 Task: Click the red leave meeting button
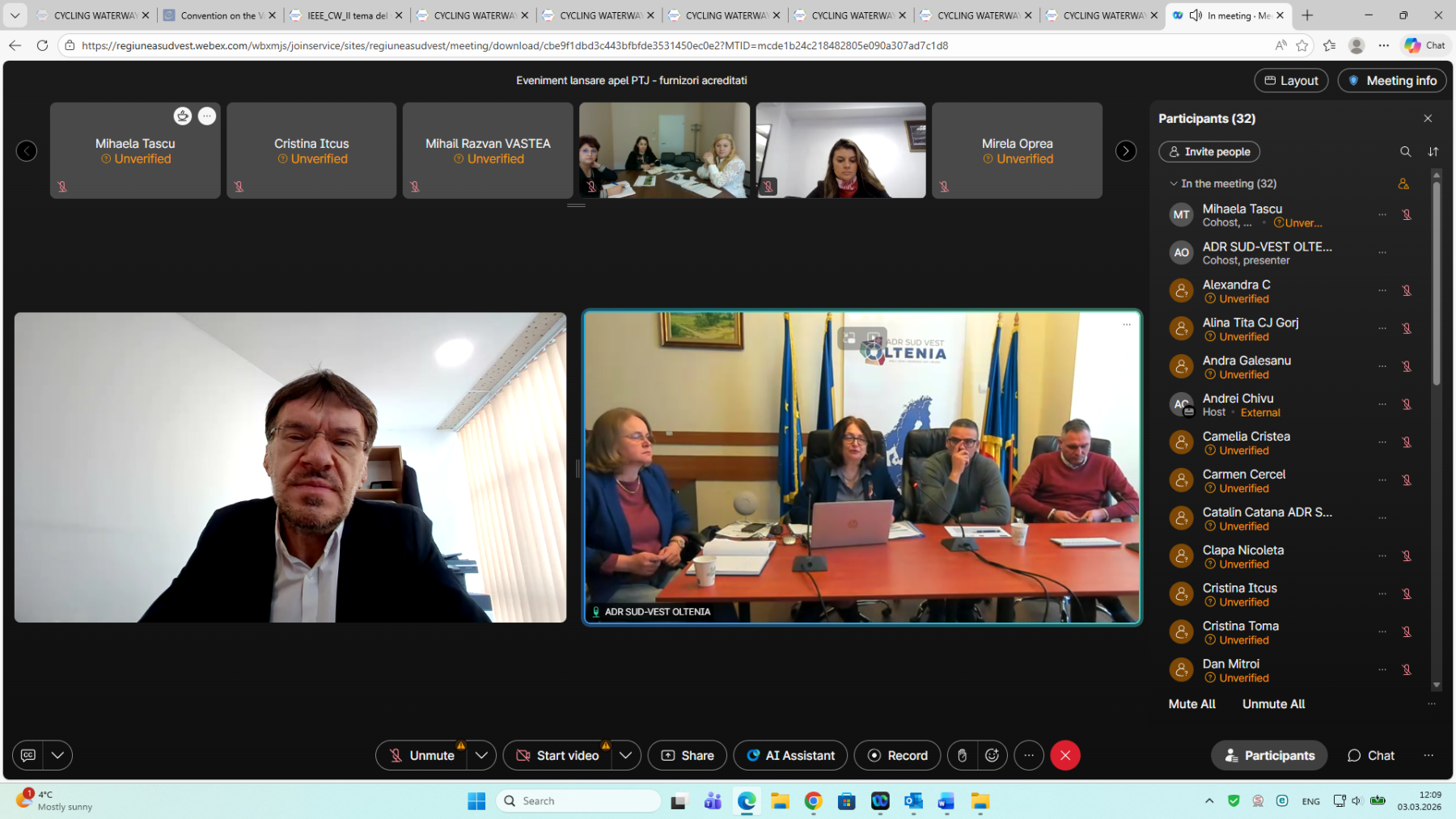[x=1064, y=755]
